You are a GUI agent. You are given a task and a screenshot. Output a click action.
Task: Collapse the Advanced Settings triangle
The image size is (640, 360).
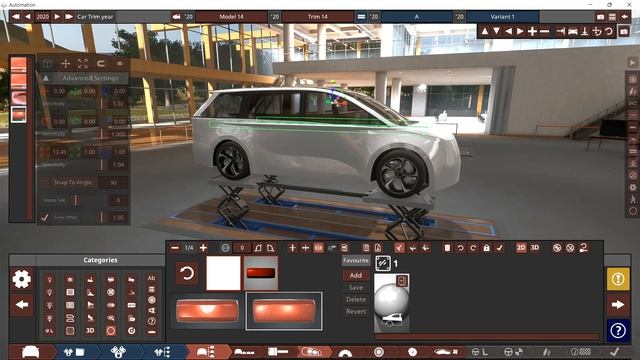coord(46,78)
